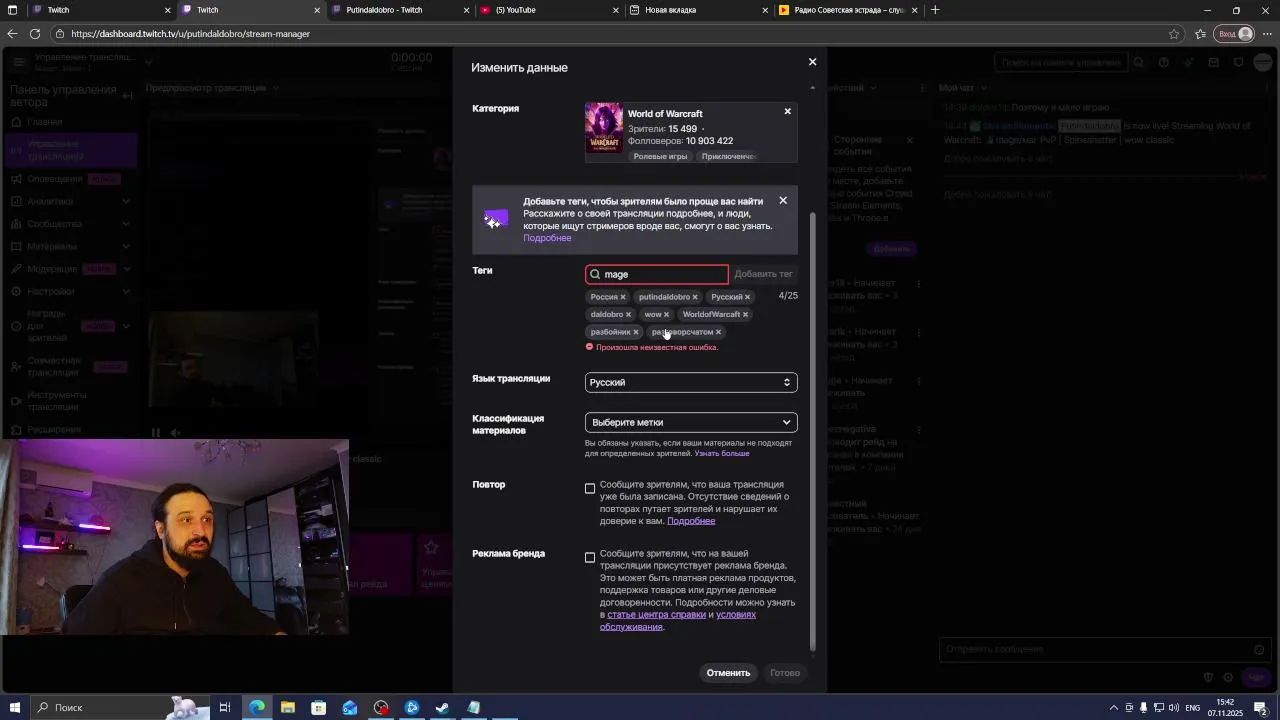Remove the WorldofWarcaft tag
Image resolution: width=1280 pixels, height=720 pixels.
coord(745,315)
